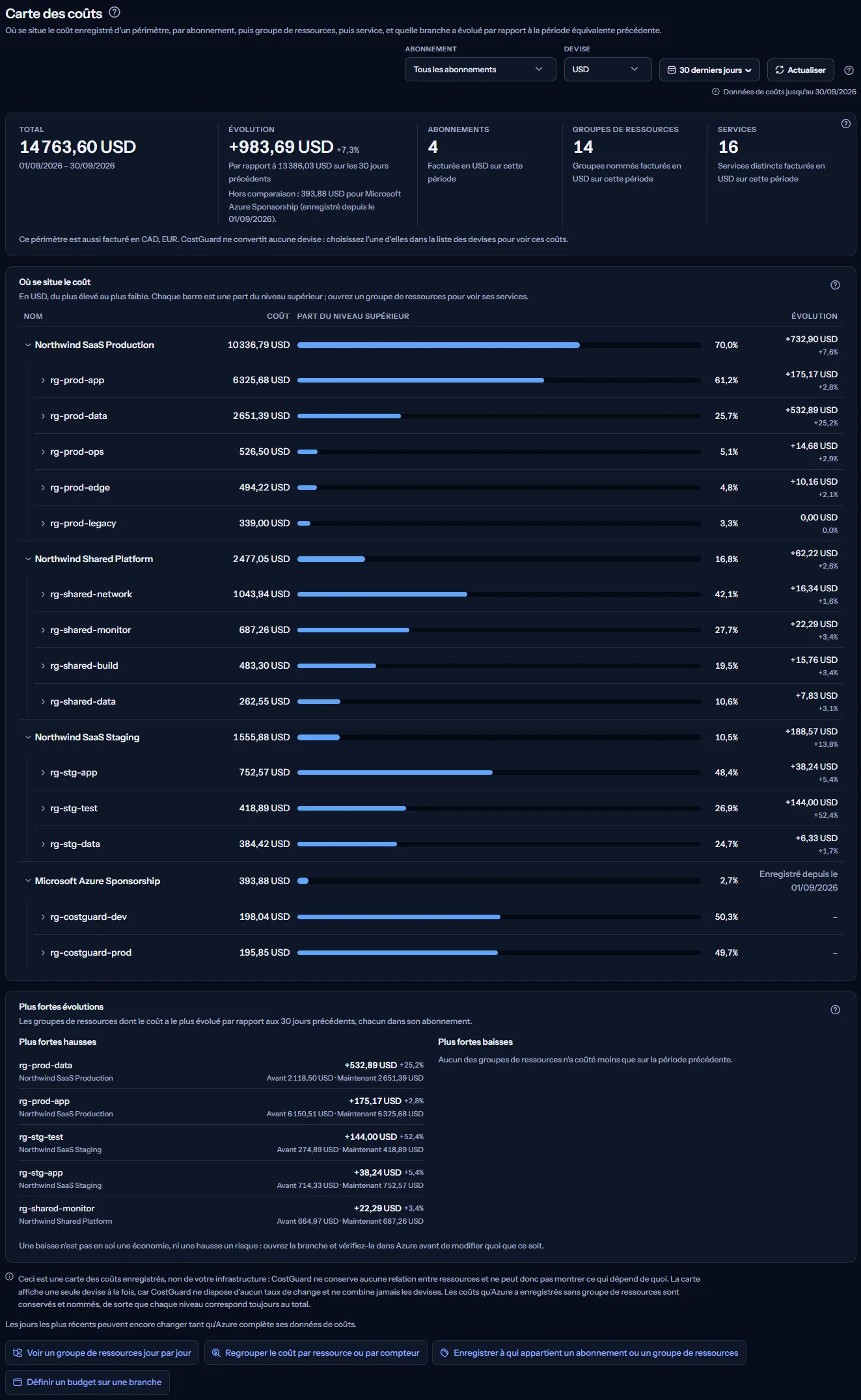Click help icon right of Actualiser button
Image resolution: width=861 pixels, height=1400 pixels.
click(849, 70)
